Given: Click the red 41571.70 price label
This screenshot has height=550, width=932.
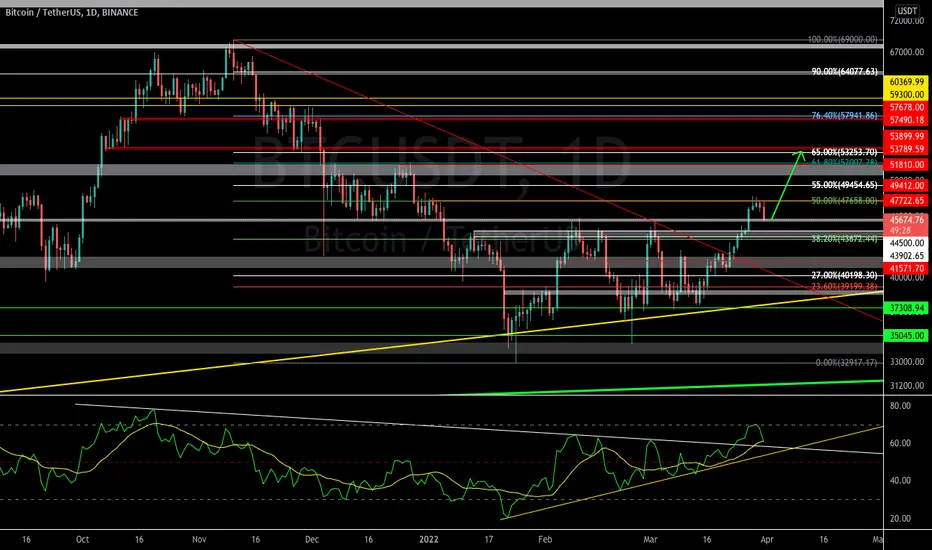Looking at the screenshot, I should pyautogui.click(x=906, y=269).
